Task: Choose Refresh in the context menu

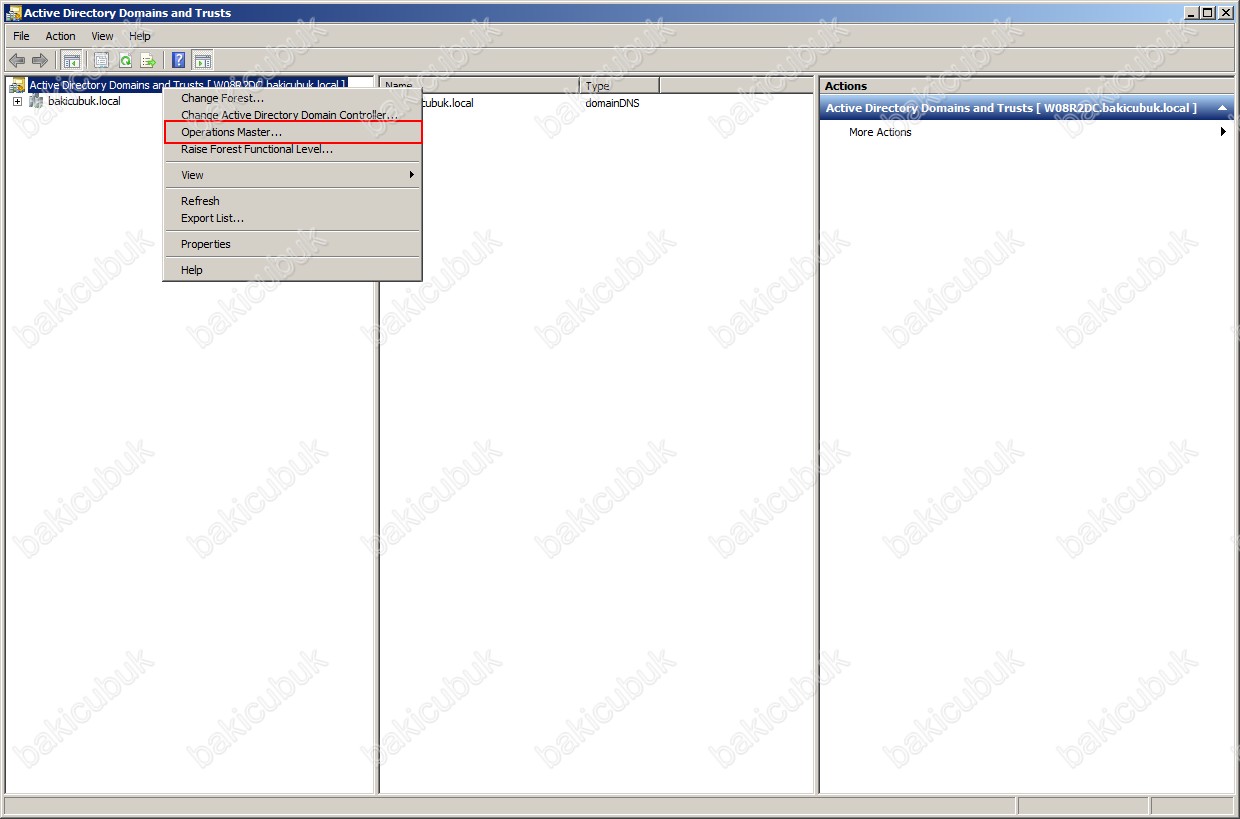Action: tap(292, 201)
